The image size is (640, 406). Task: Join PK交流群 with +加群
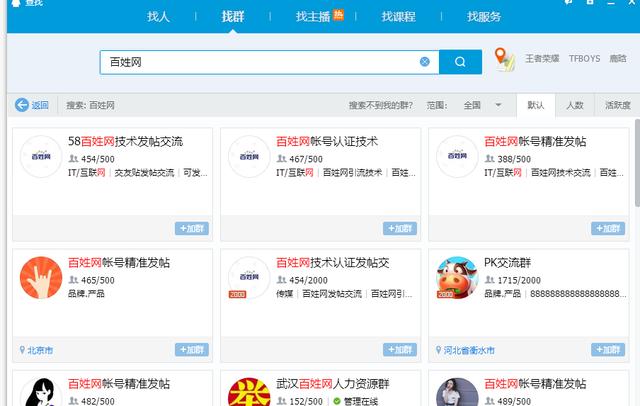(x=608, y=350)
